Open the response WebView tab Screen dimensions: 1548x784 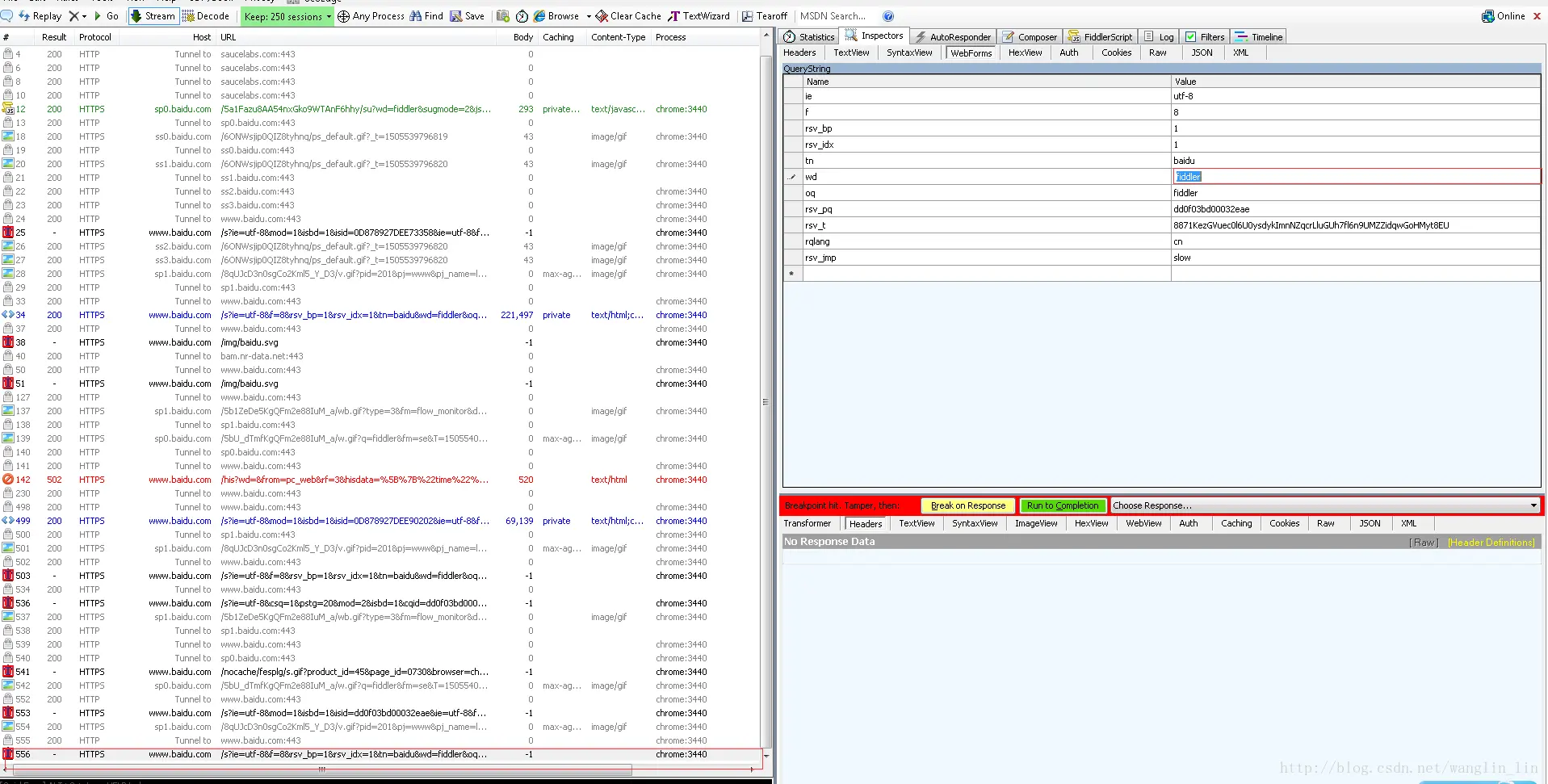click(x=1143, y=523)
